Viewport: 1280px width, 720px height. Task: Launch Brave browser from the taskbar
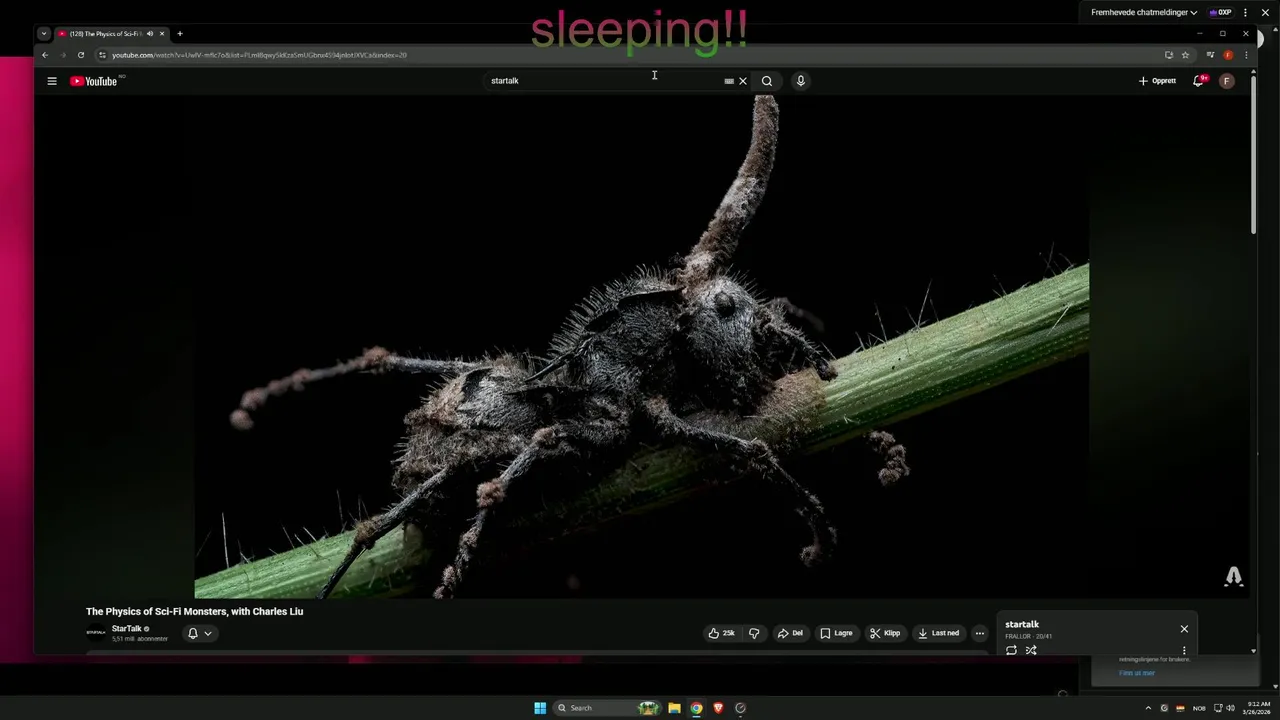click(x=718, y=708)
